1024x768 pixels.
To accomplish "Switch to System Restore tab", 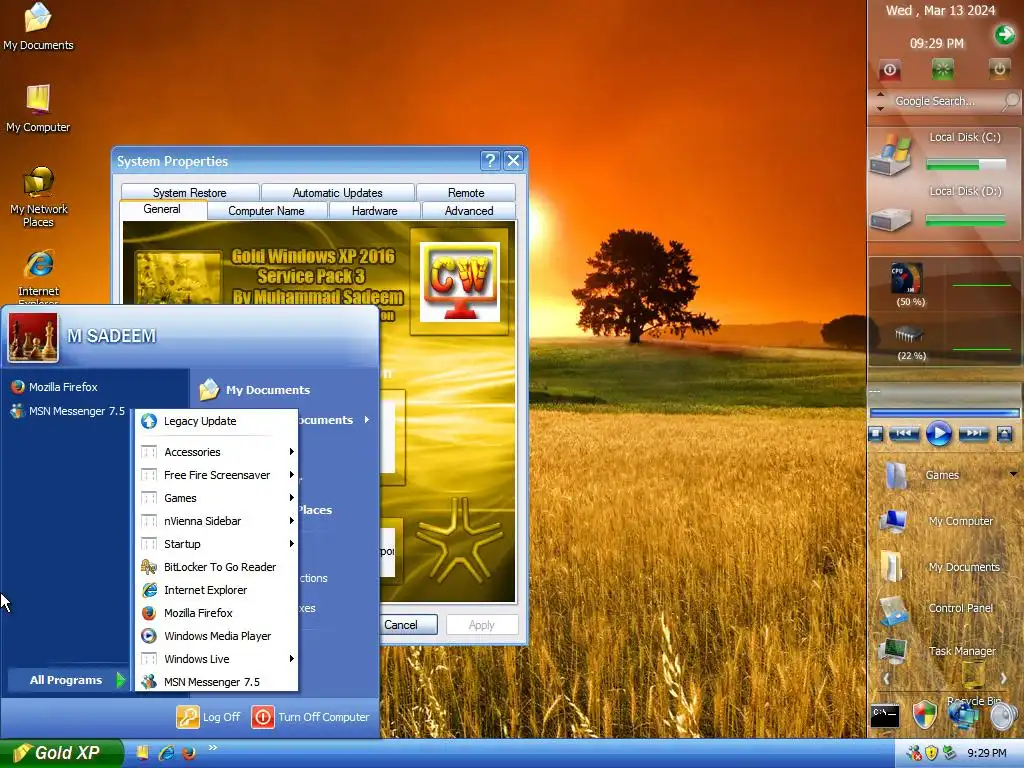I will [x=190, y=193].
